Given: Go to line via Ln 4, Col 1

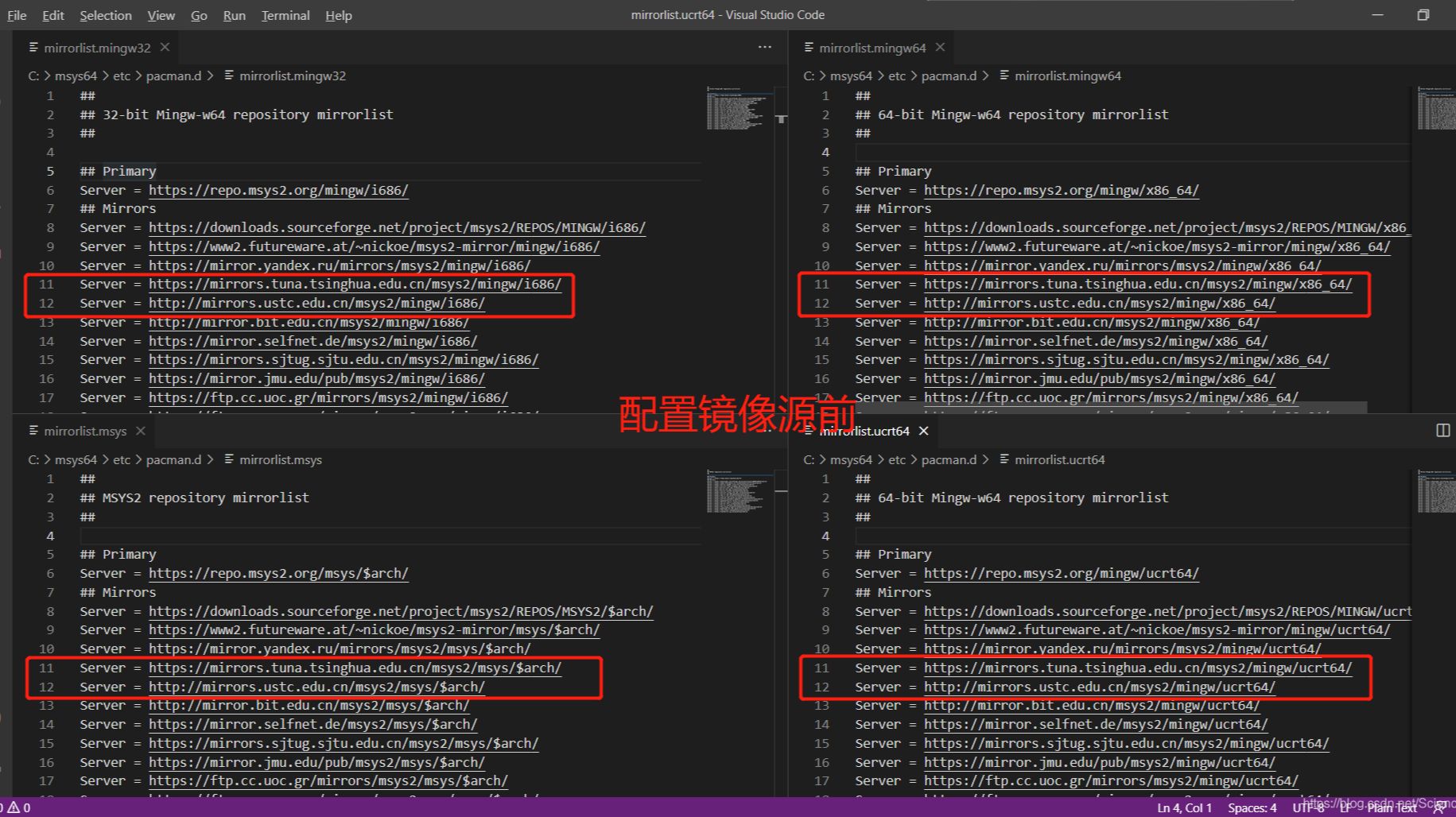Looking at the screenshot, I should pyautogui.click(x=1184, y=807).
